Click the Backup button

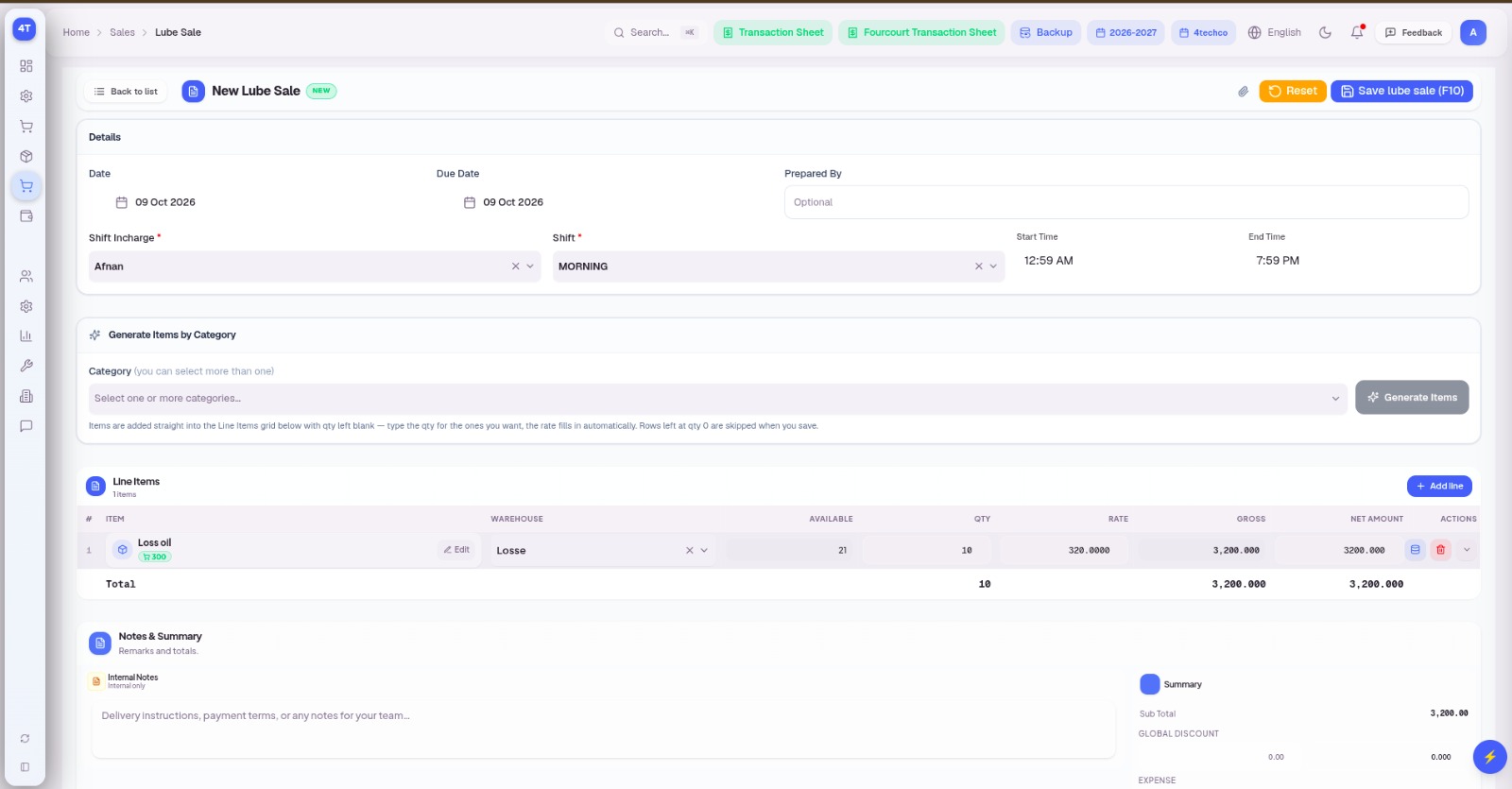[1046, 32]
